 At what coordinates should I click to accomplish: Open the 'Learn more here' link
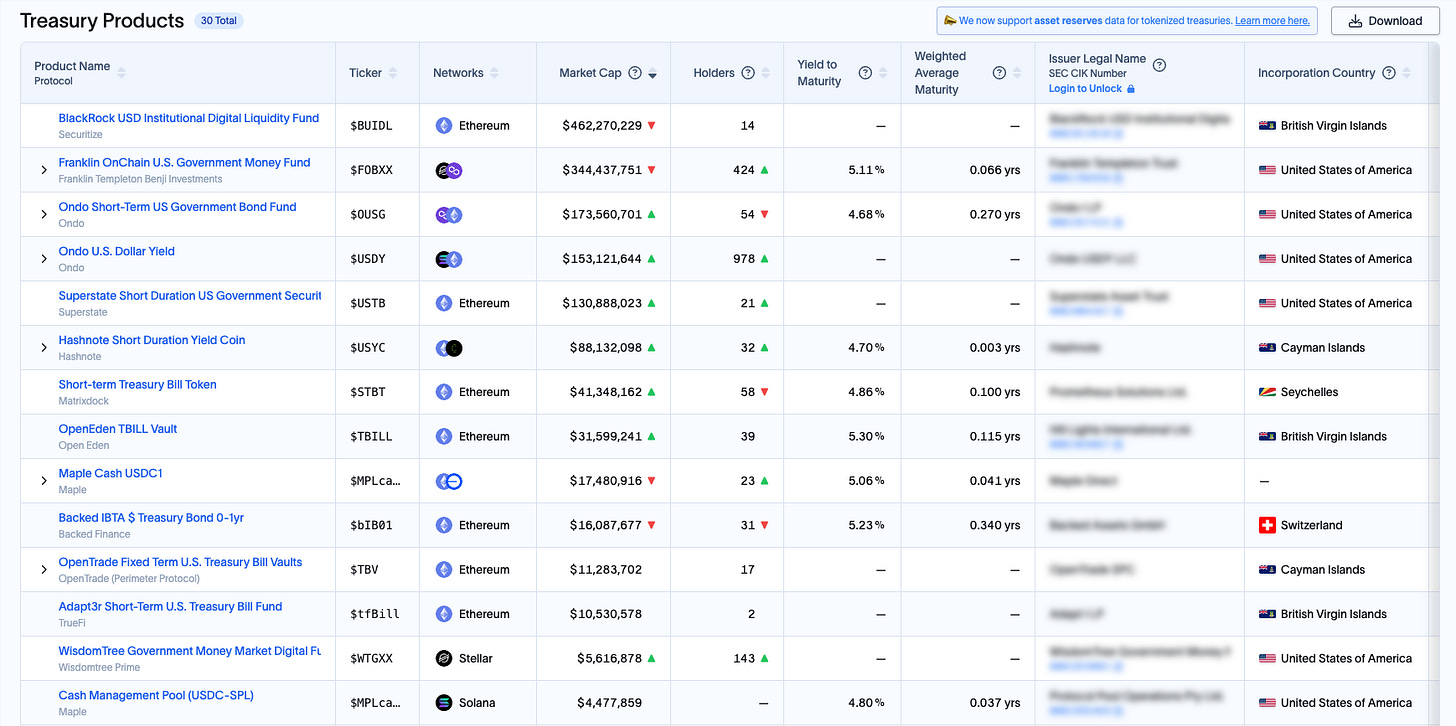[1271, 21]
